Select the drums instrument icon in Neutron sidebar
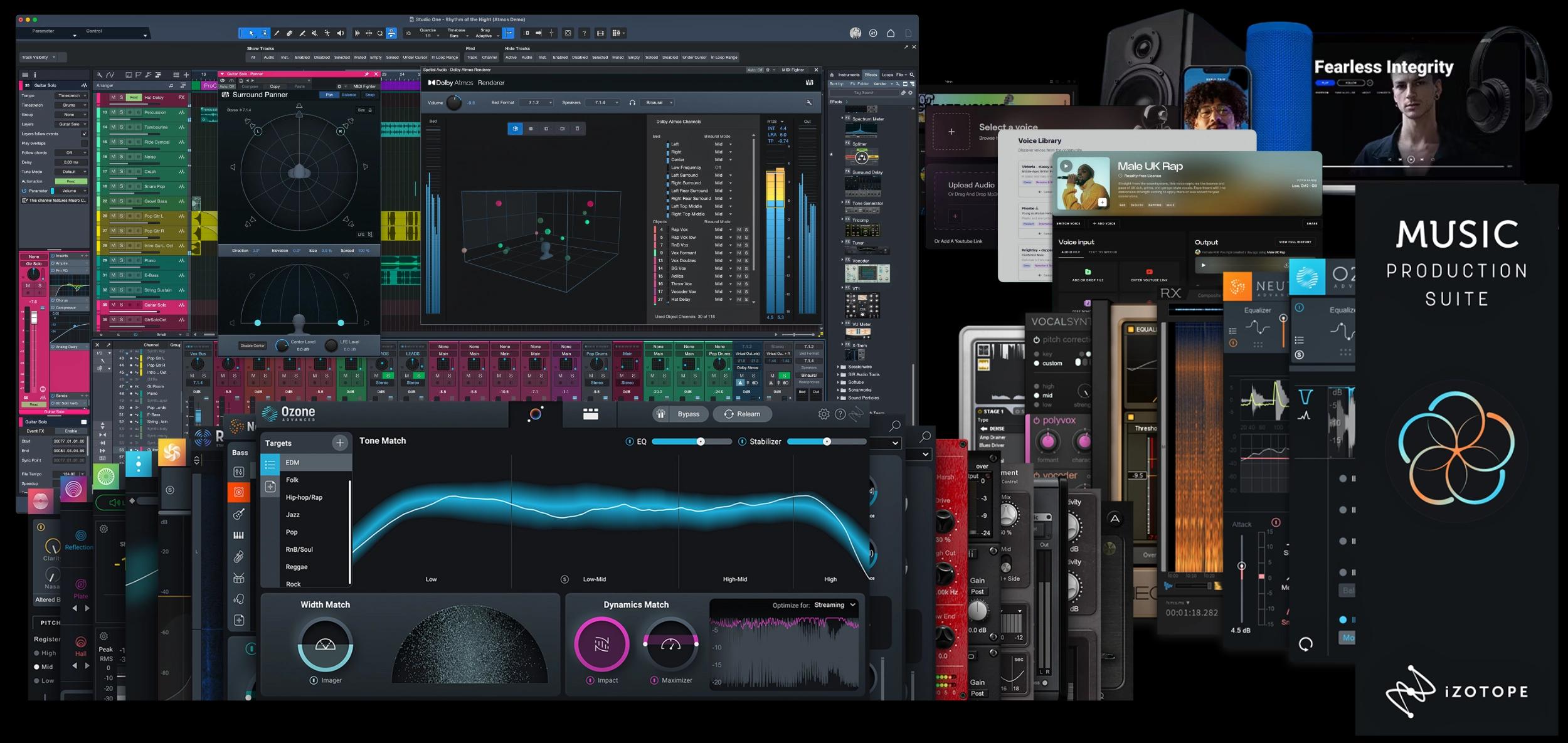This screenshot has width=1568, height=743. click(238, 578)
